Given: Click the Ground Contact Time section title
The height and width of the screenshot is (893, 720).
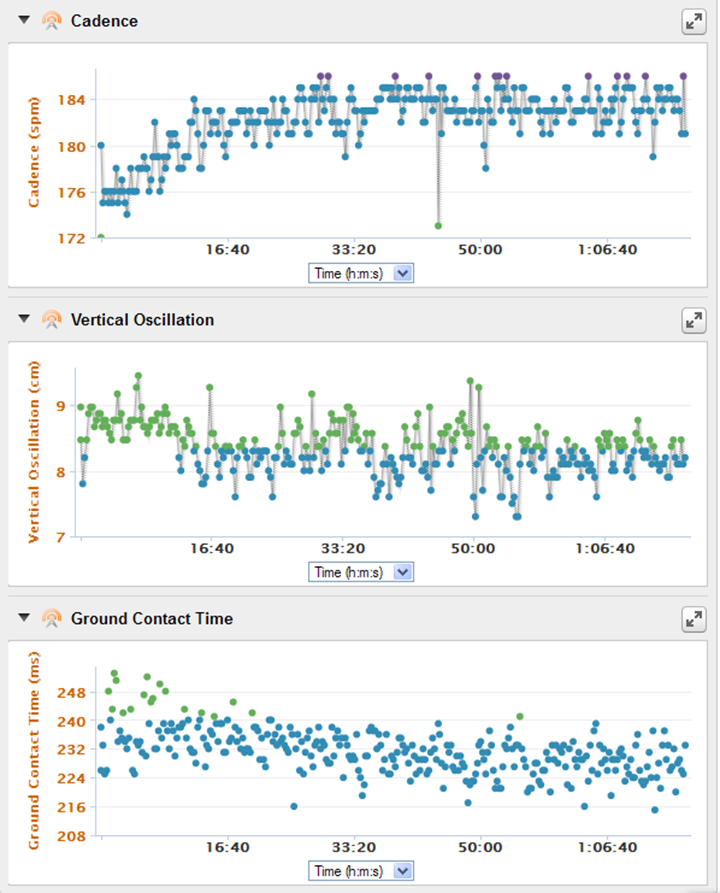Looking at the screenshot, I should pos(152,618).
